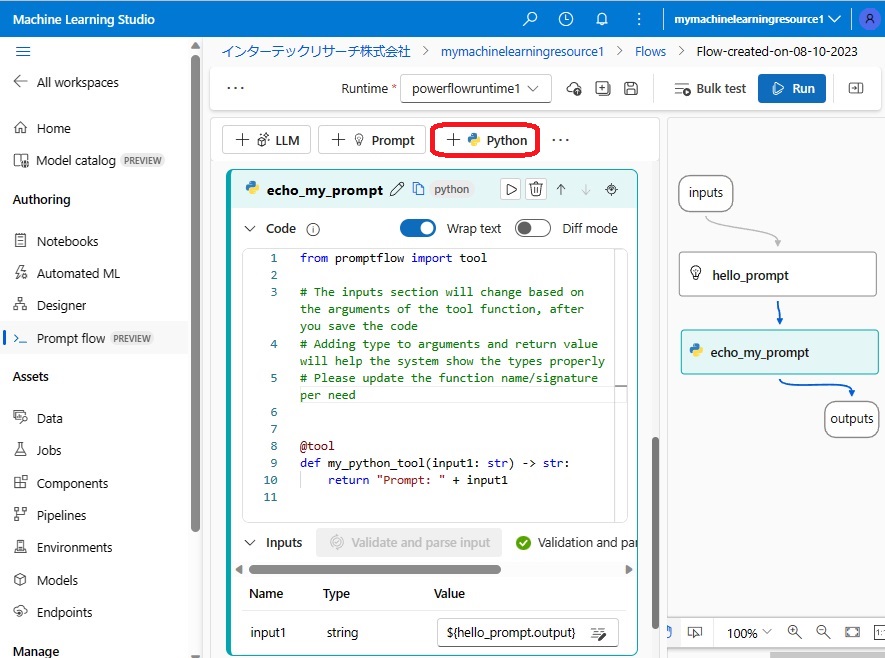
Task: Open the notifications bell
Action: (602, 19)
